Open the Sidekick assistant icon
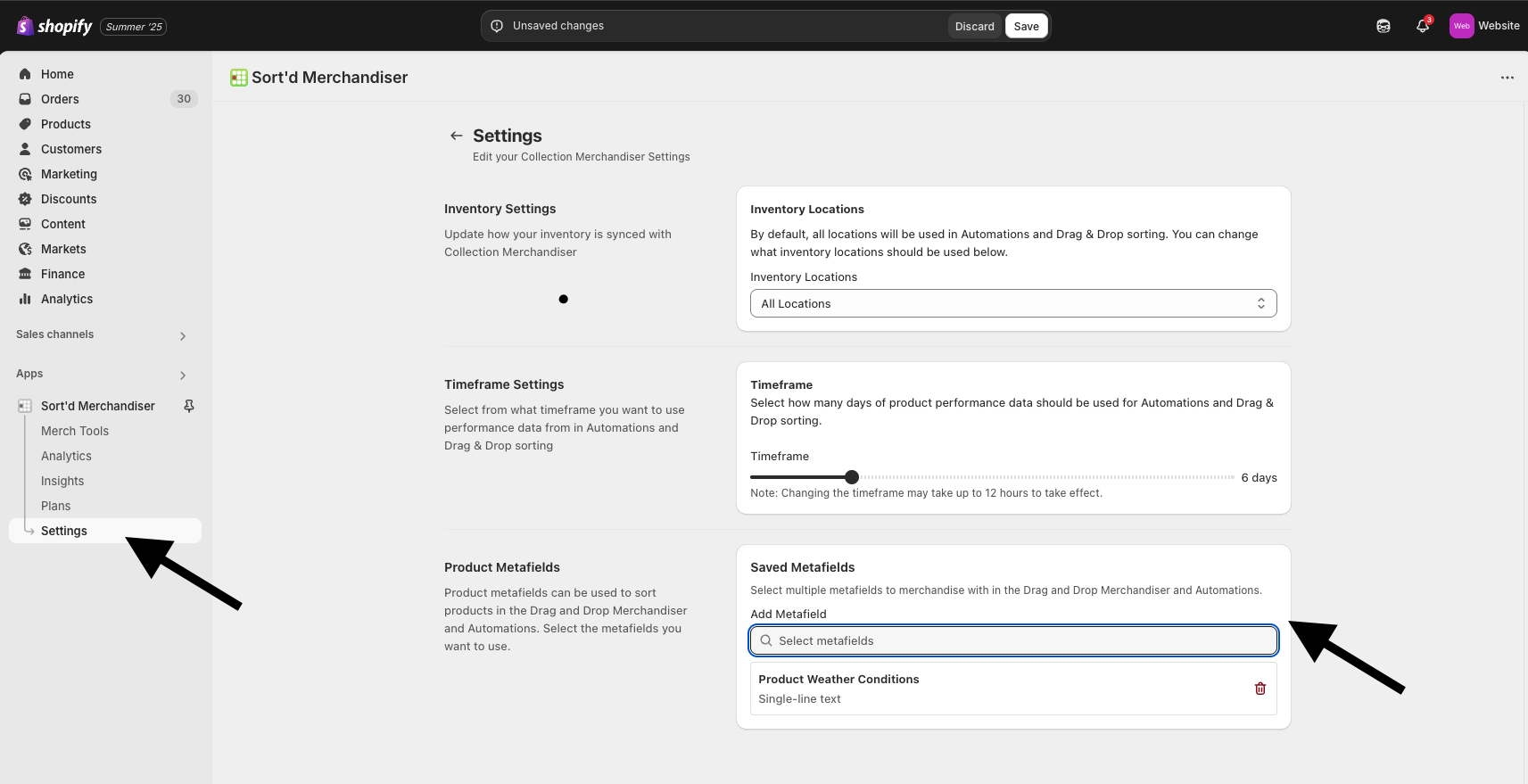 1383,26
